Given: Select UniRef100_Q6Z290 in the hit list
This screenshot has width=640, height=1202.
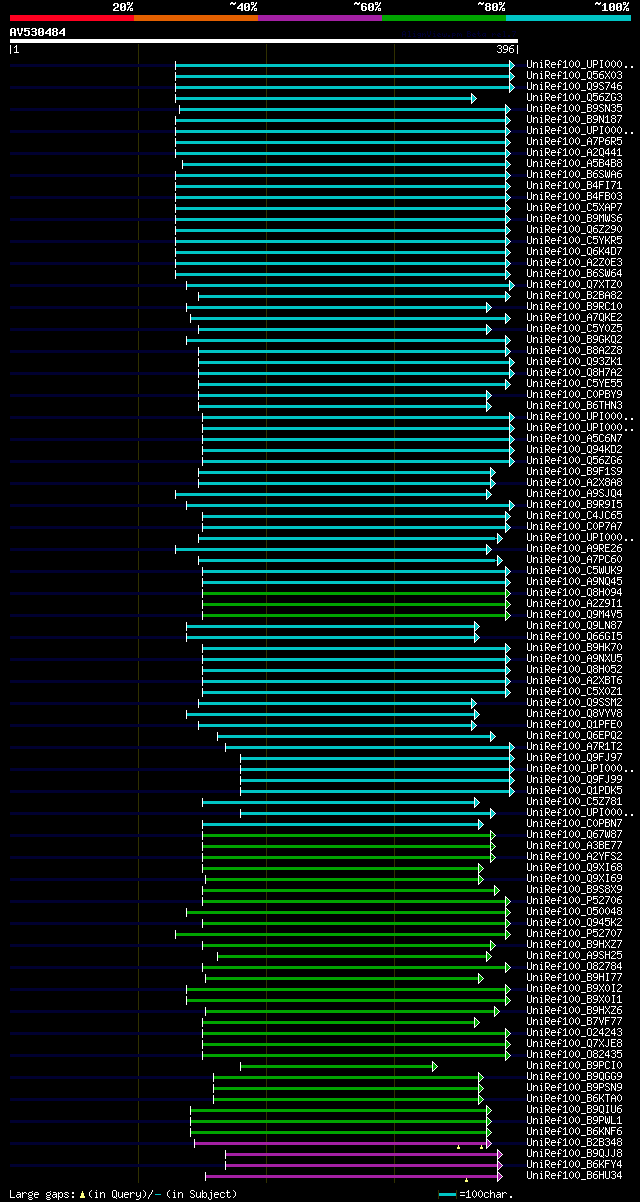Looking at the screenshot, I should click(574, 229).
